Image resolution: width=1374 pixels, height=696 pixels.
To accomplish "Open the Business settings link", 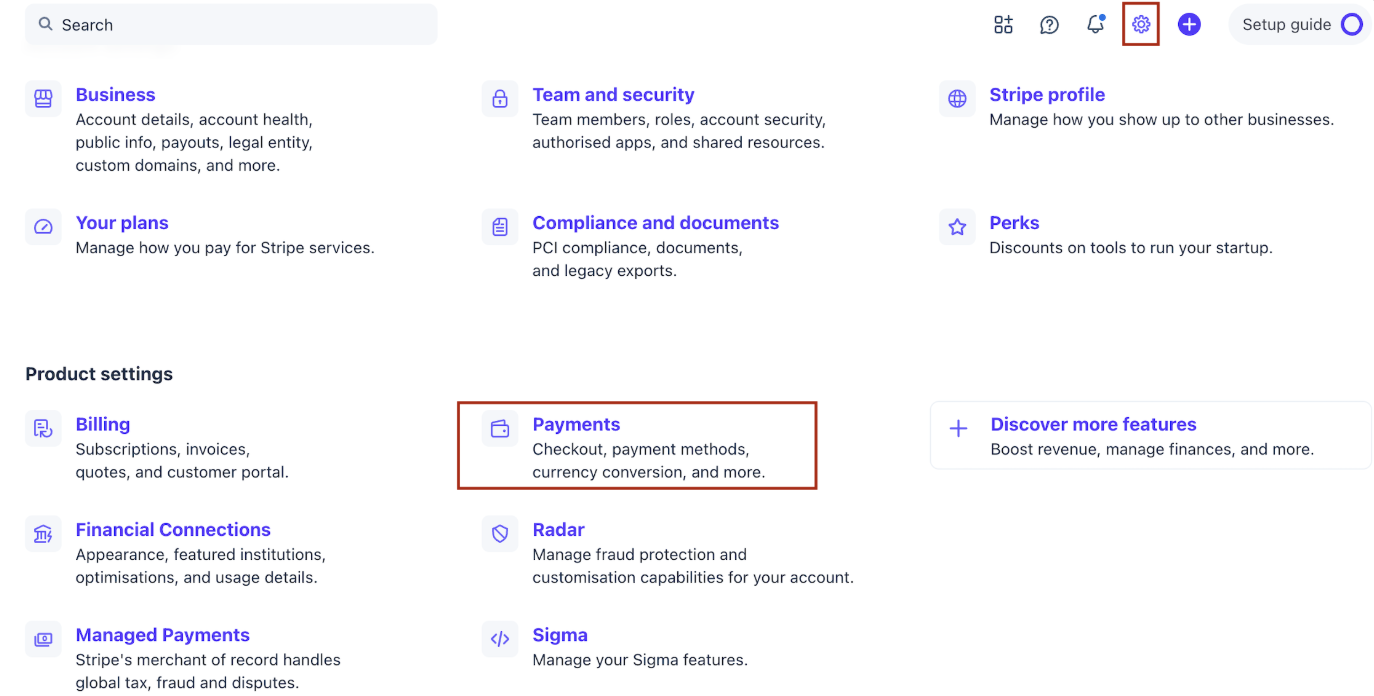I will point(115,95).
